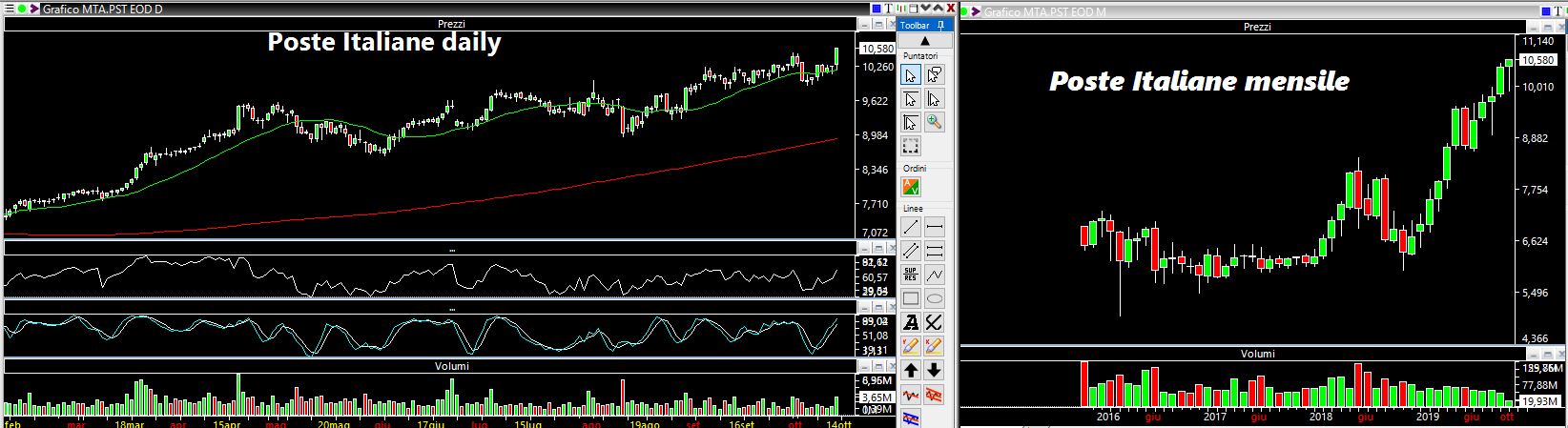Image resolution: width=1568 pixels, height=428 pixels.
Task: Select the horizontal-line pointer tool
Action: (x=911, y=98)
